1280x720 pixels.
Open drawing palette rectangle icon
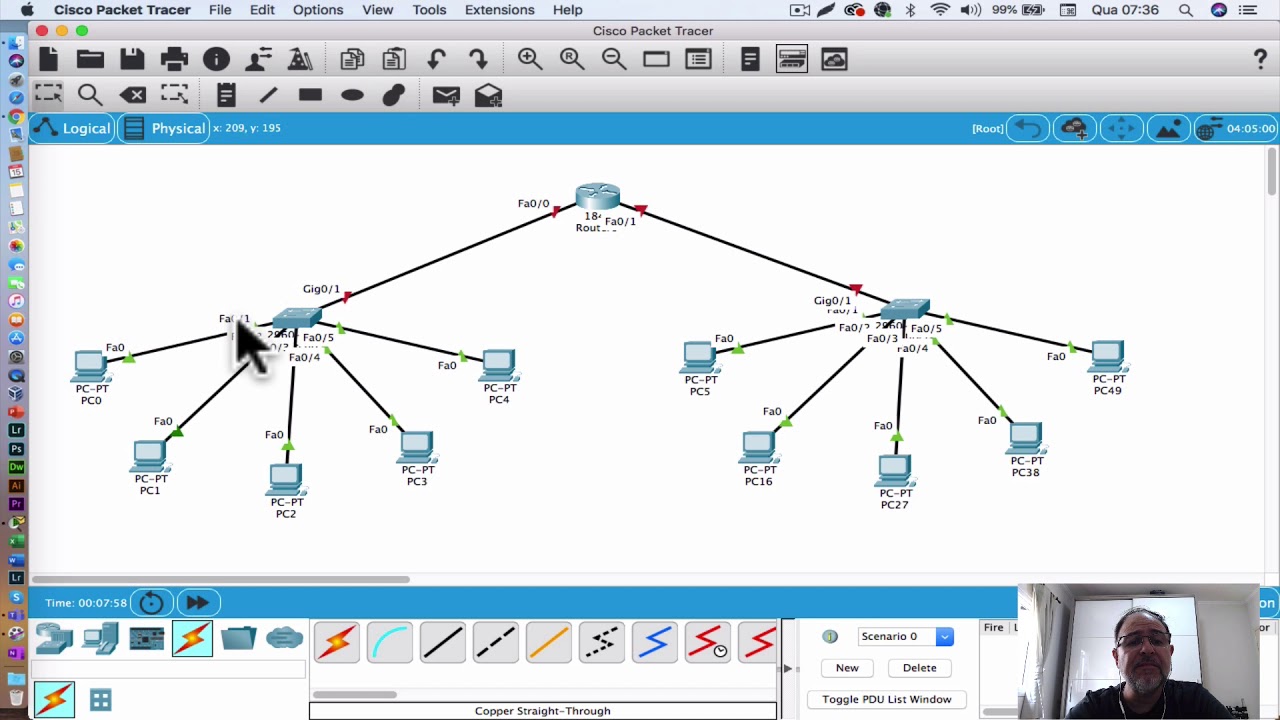tap(656, 60)
